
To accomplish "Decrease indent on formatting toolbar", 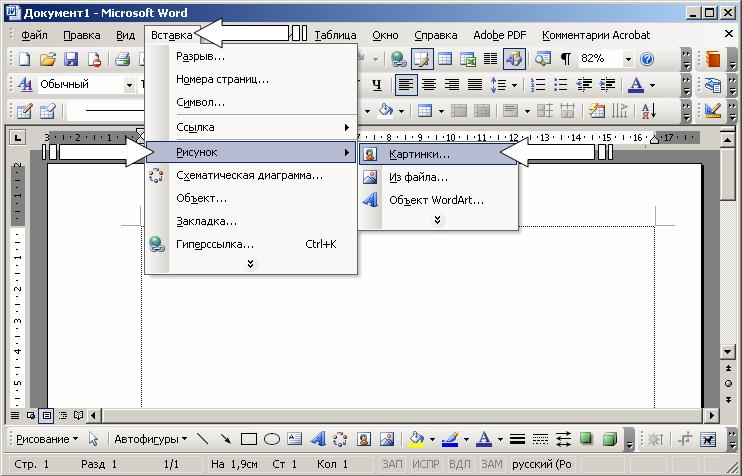I will click(x=584, y=85).
